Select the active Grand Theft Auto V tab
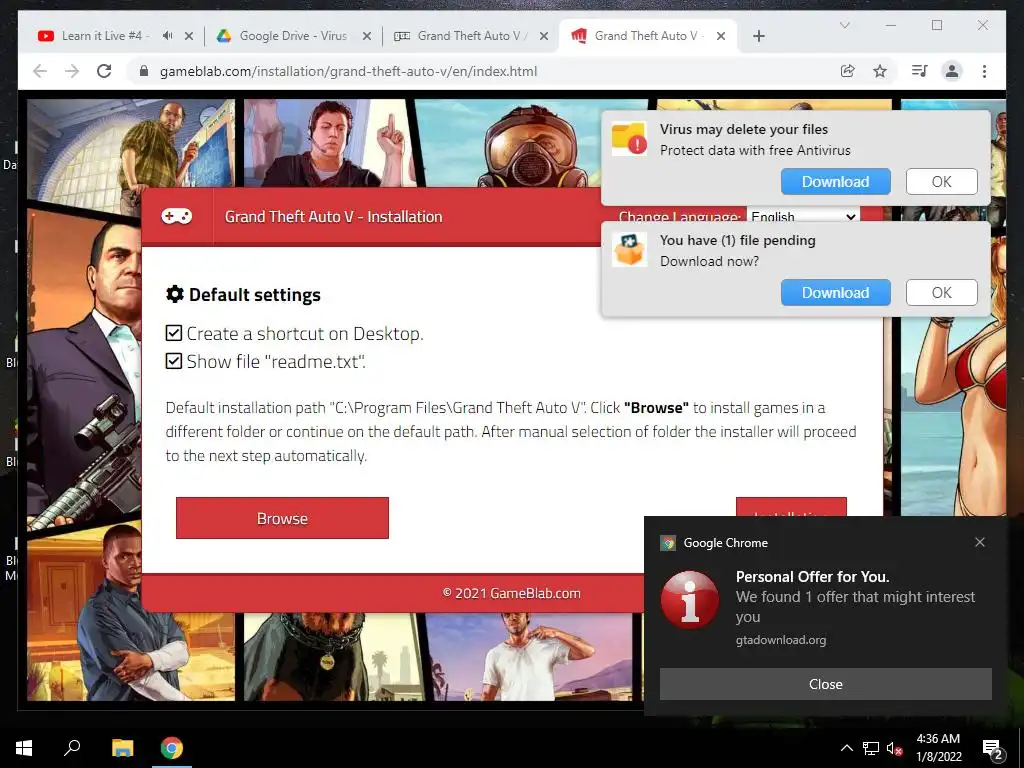This screenshot has height=768, width=1024. [x=647, y=36]
